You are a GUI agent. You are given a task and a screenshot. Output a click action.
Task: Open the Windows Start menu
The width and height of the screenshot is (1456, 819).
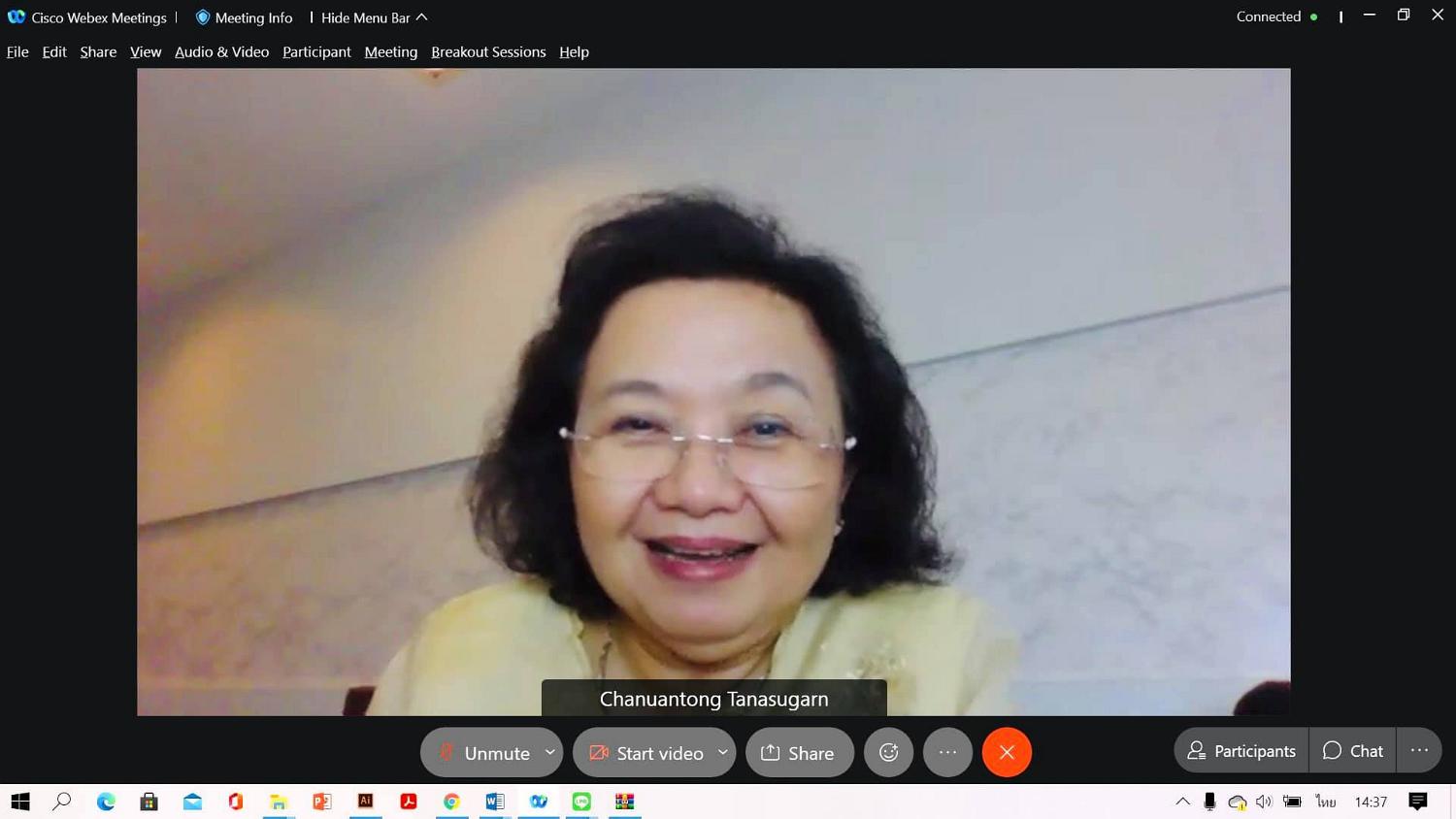coord(20,802)
